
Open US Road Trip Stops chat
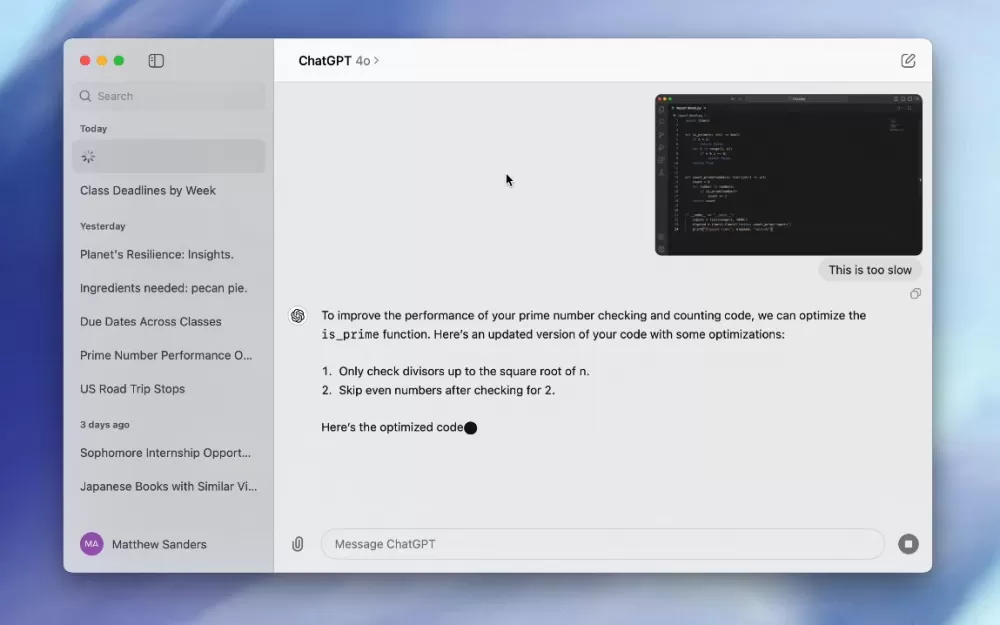133,389
